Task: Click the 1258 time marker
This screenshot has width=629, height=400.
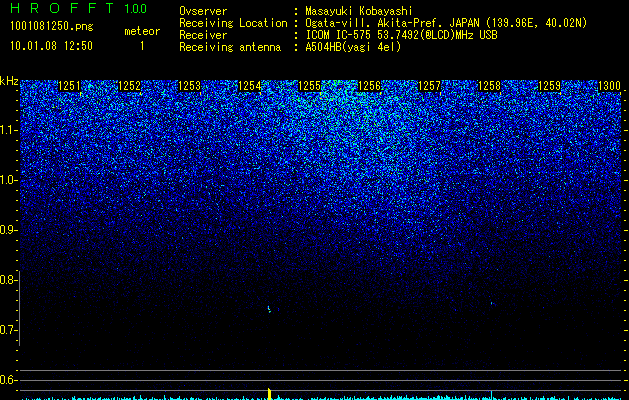Action: (x=489, y=86)
